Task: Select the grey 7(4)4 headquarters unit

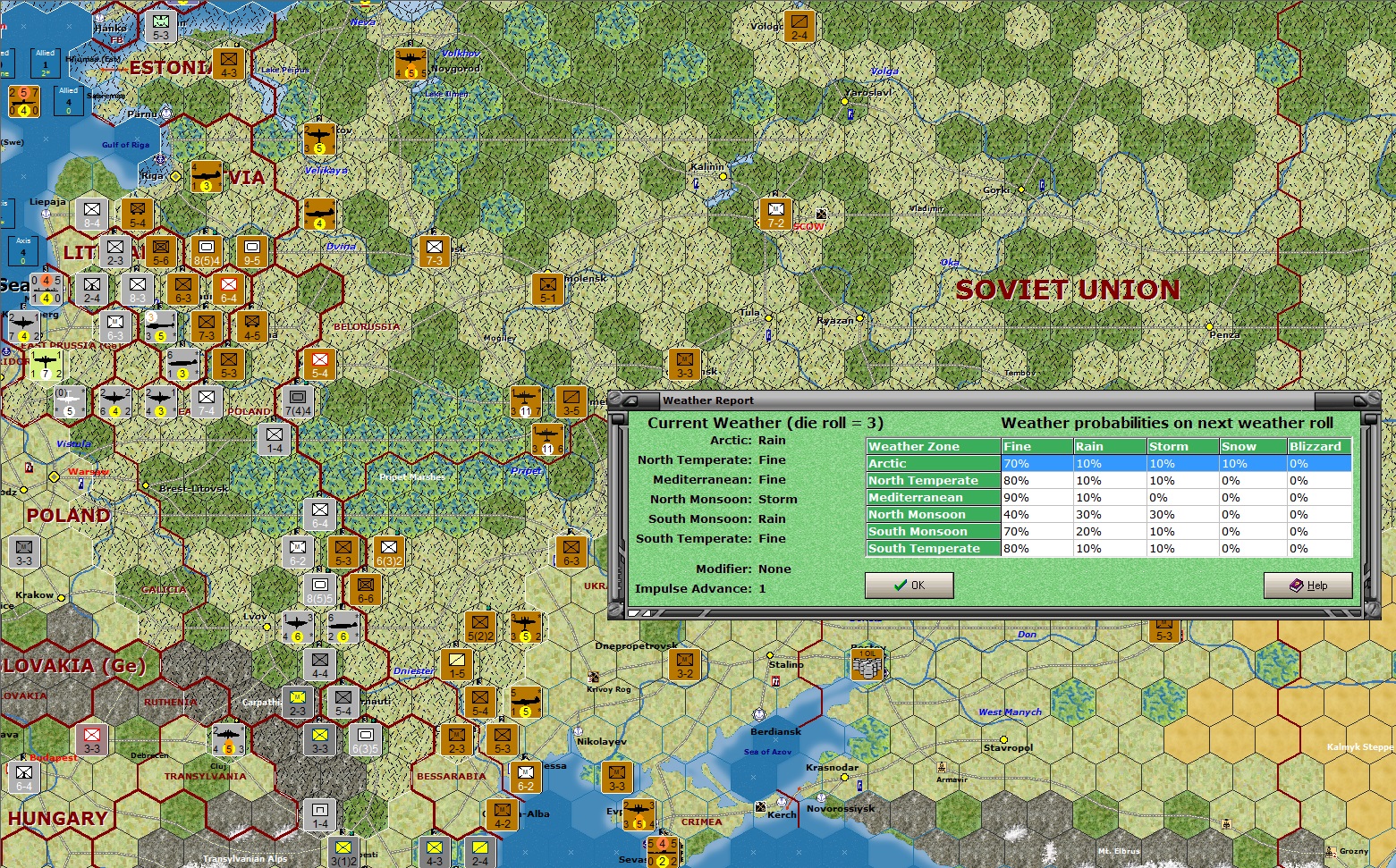Action: point(297,401)
